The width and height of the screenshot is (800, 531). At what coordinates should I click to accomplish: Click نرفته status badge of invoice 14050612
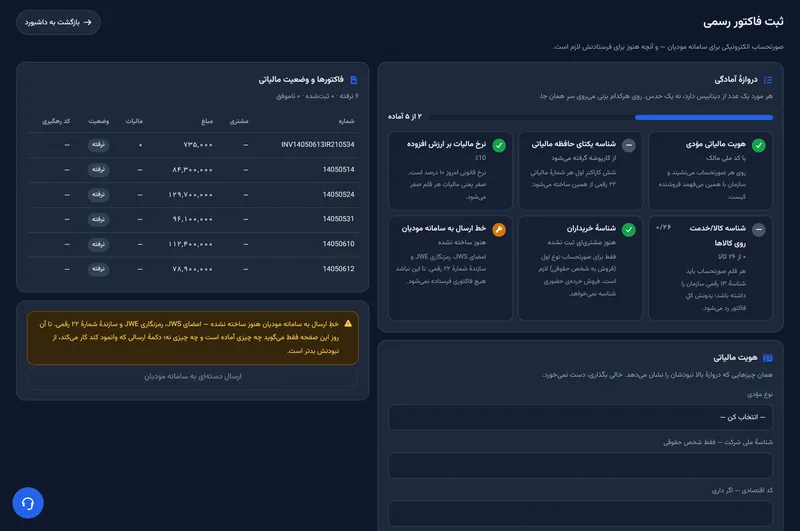pyautogui.click(x=98, y=269)
